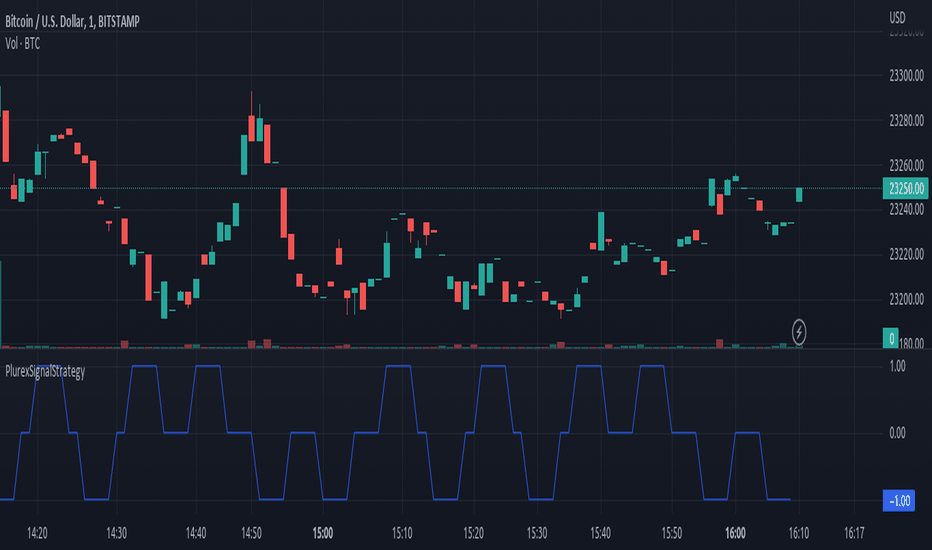Click the 15:30 time axis label

[537, 533]
